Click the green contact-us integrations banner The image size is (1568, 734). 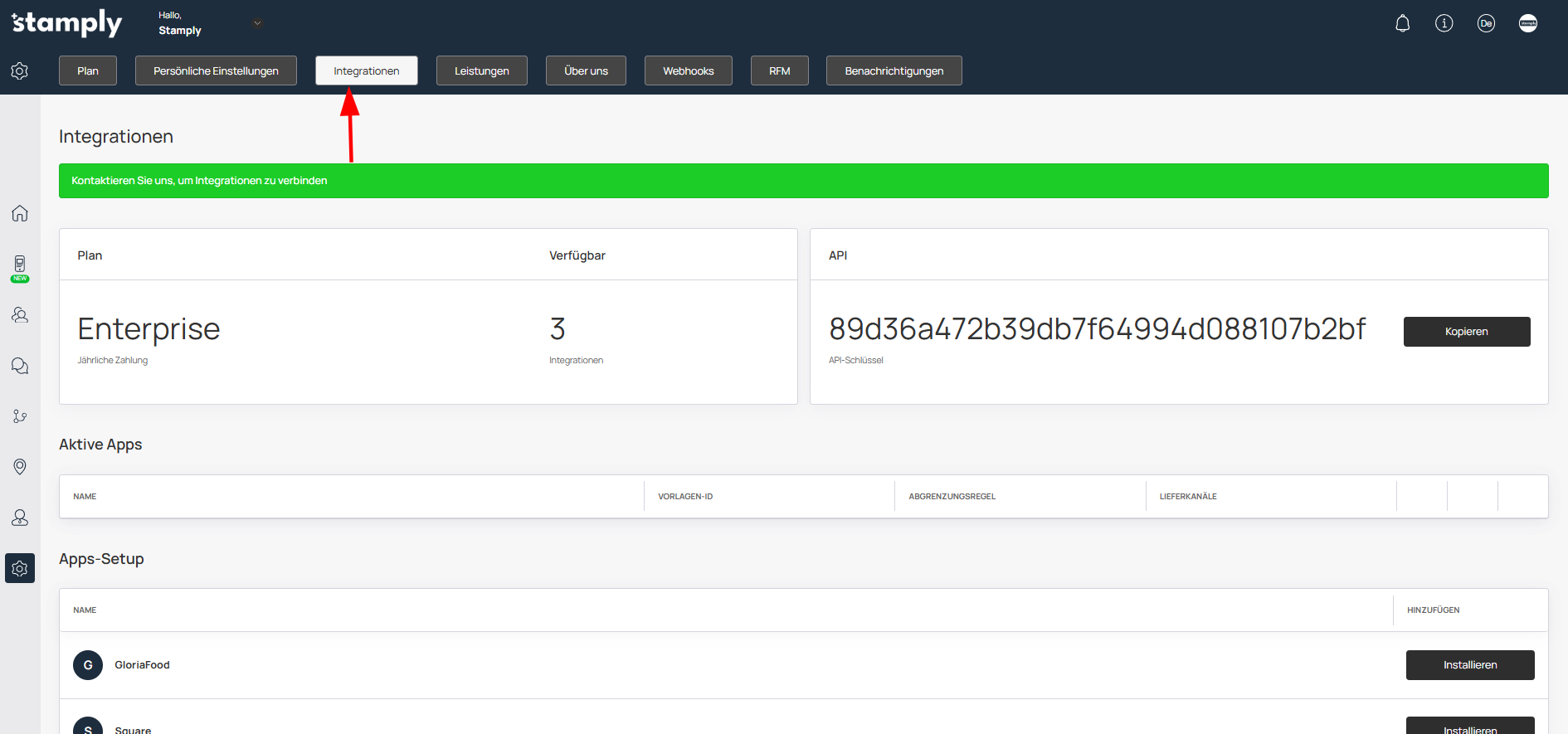[x=802, y=181]
